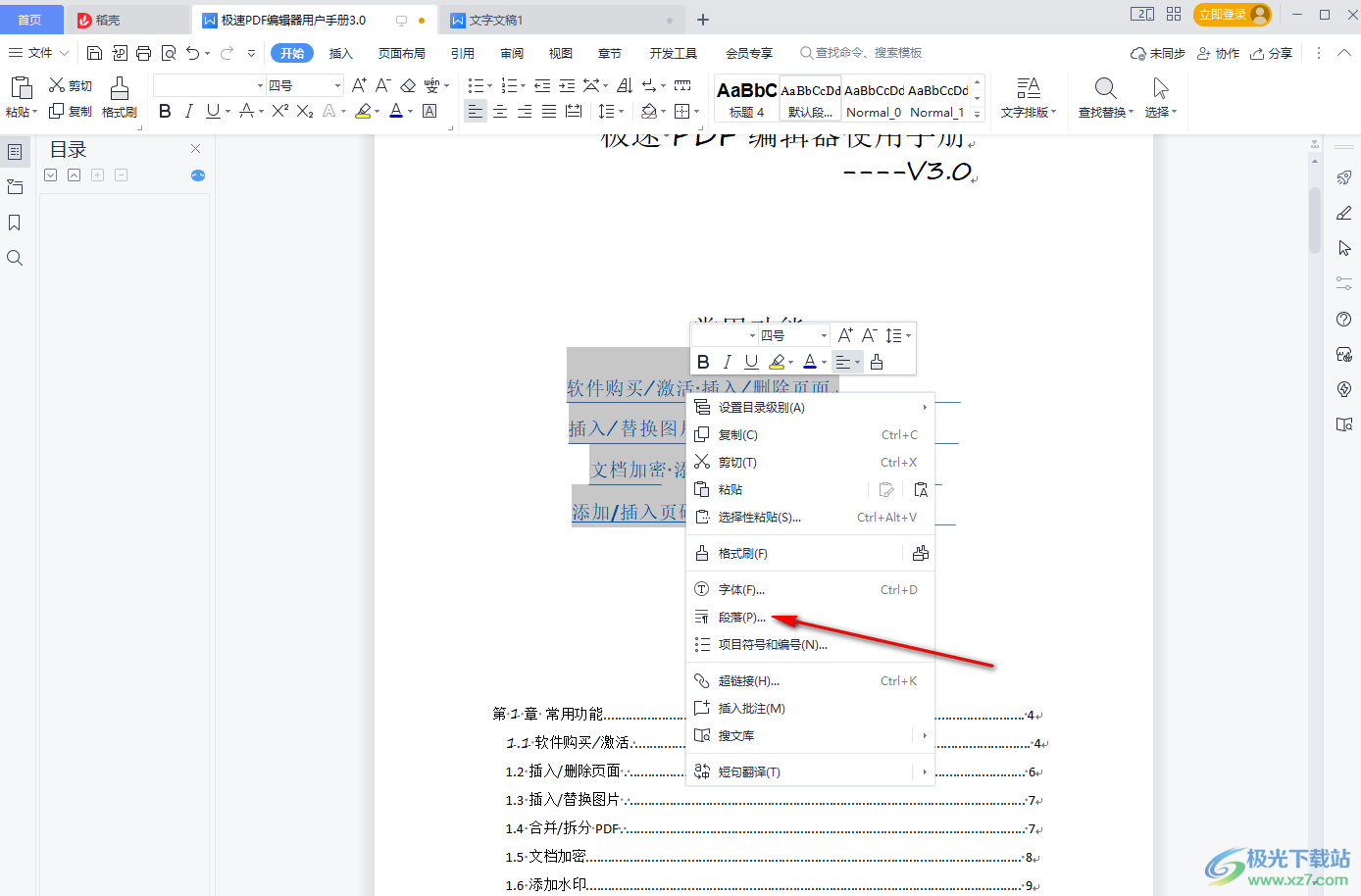Toggle Italic in the ribbon
The width and height of the screenshot is (1361, 896).
188,111
